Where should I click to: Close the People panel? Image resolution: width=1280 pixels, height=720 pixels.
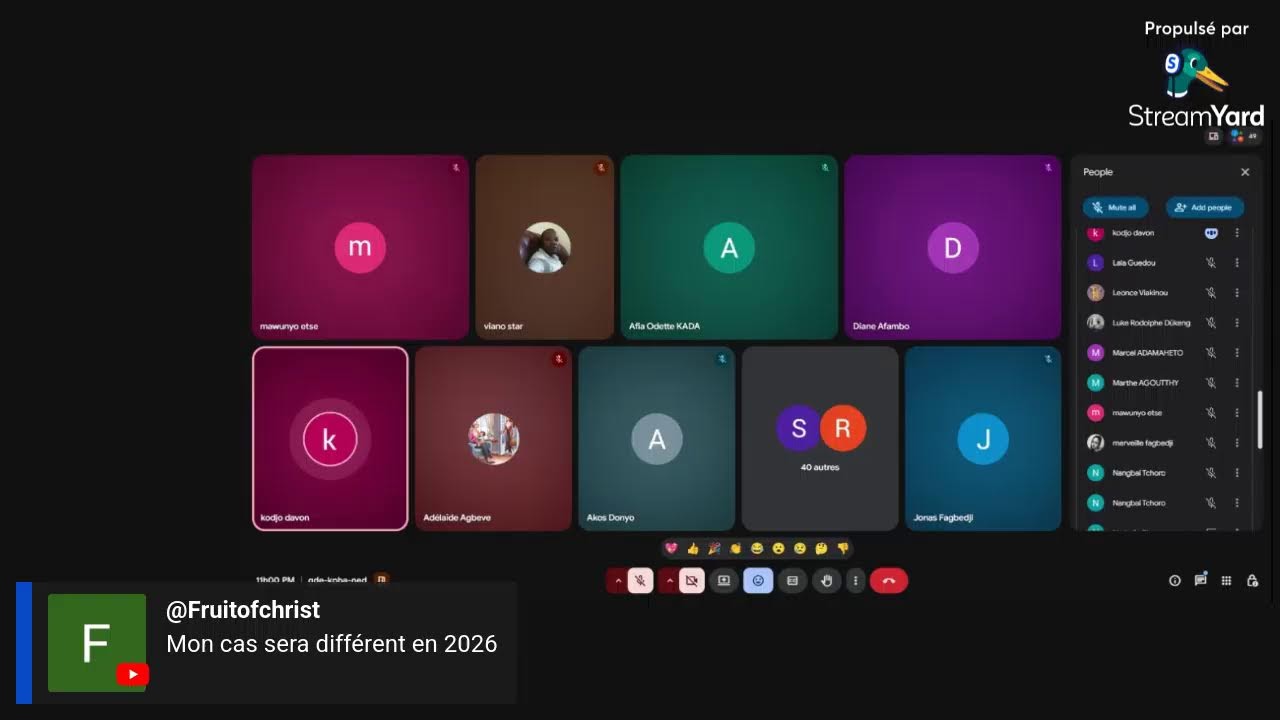(x=1245, y=172)
